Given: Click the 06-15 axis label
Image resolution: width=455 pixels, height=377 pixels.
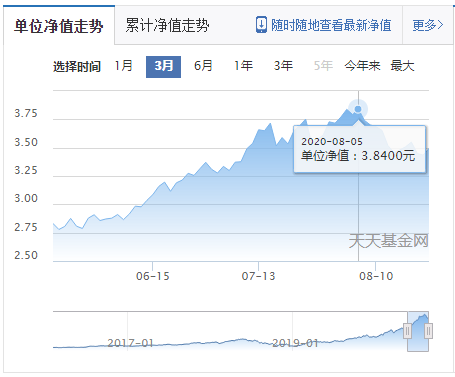Looking at the screenshot, I should click(153, 276).
